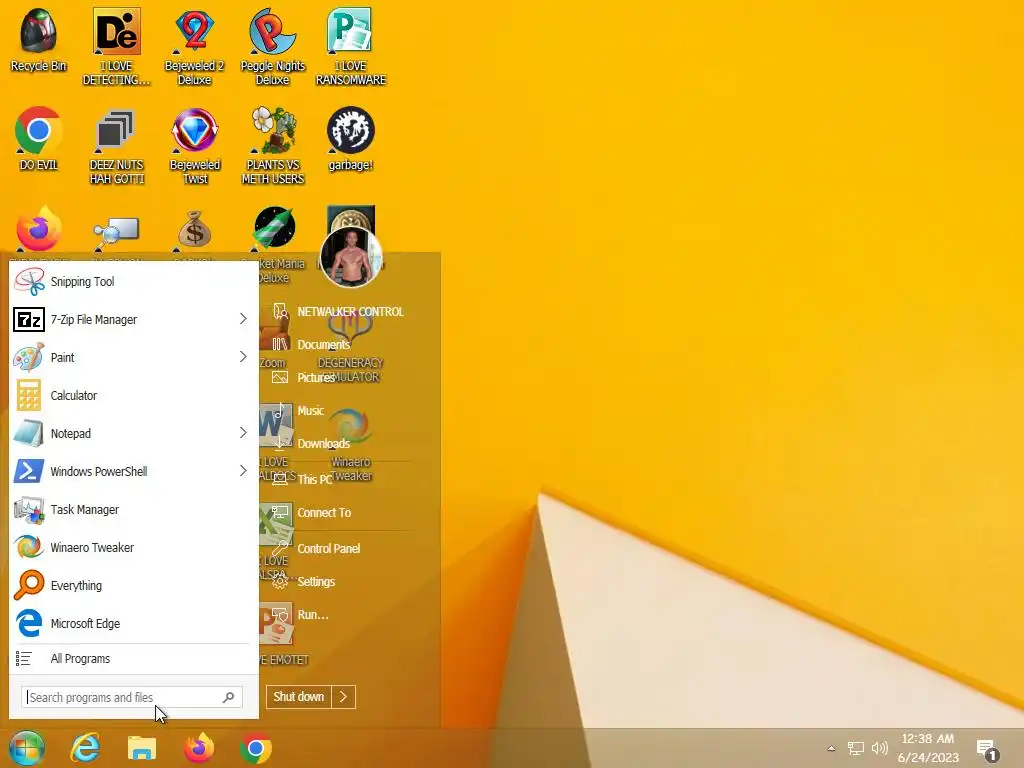Launch Everything search from Start menu
This screenshot has height=768, width=1024.
133,585
